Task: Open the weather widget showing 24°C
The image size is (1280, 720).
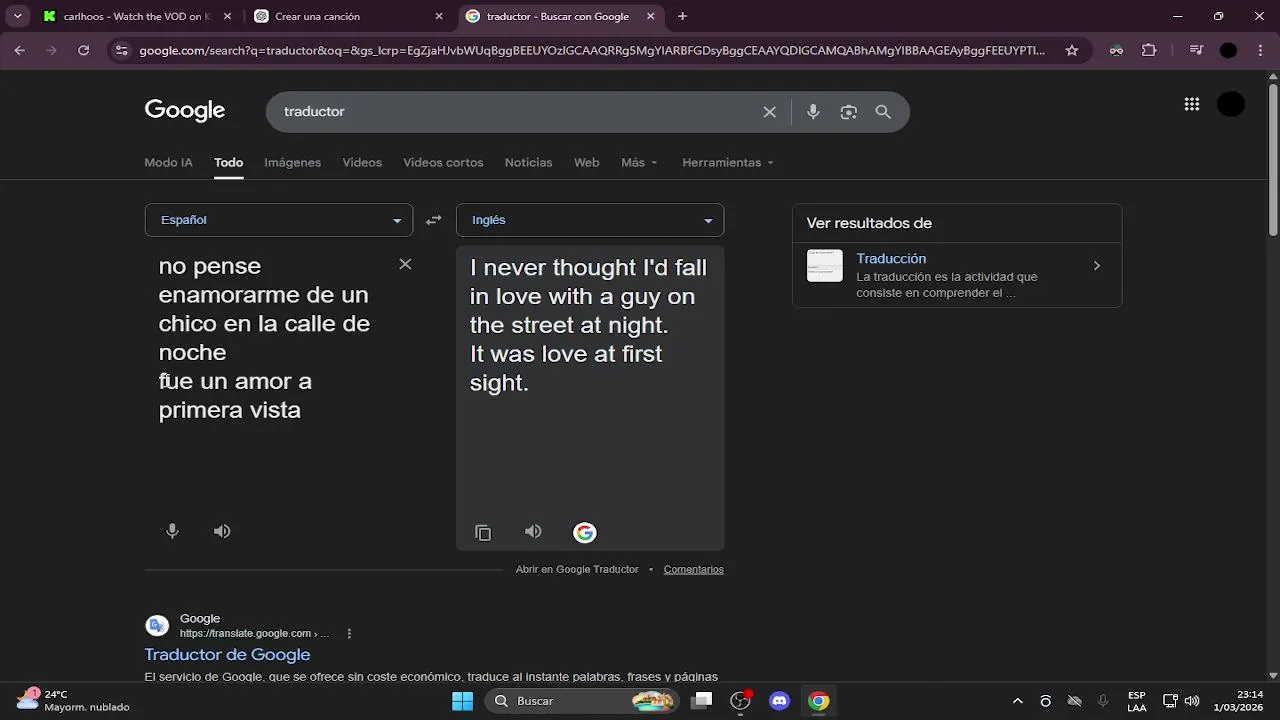Action: coord(73,701)
